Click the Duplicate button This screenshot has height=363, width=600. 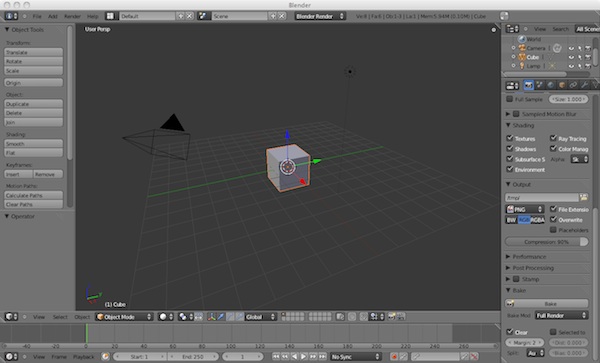(x=34, y=104)
